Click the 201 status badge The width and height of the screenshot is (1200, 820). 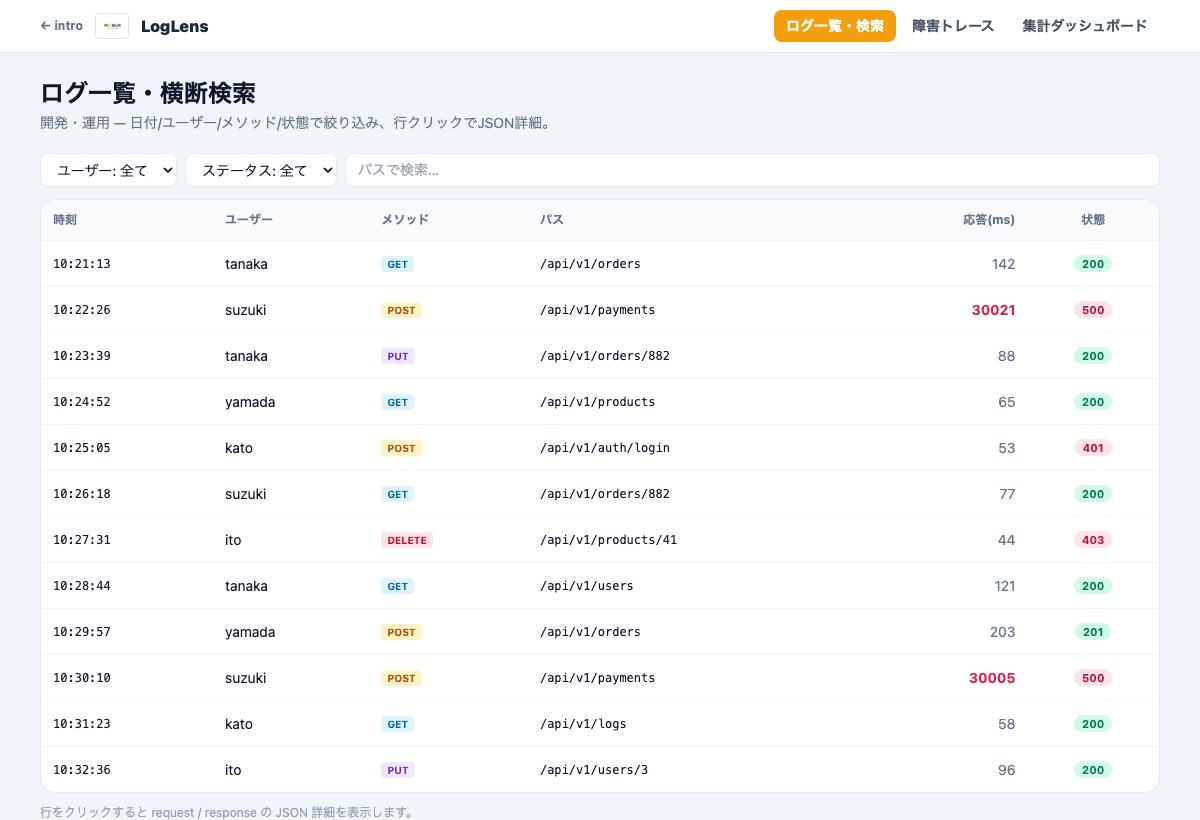point(1093,632)
